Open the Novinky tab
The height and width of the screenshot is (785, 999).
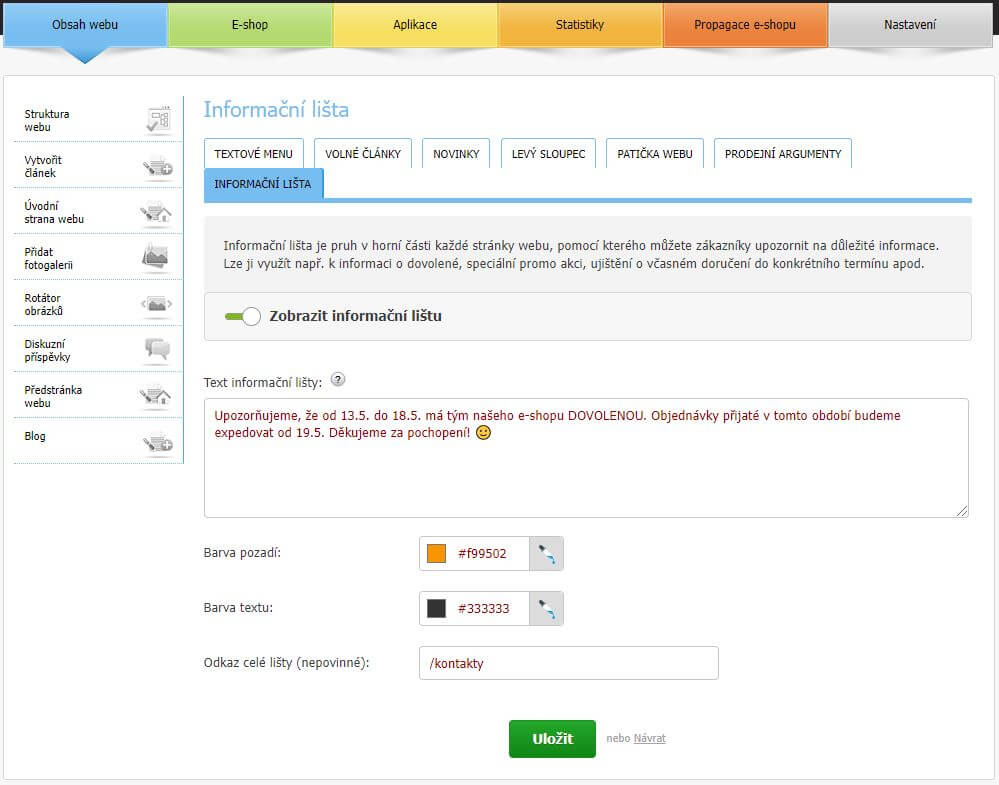click(x=456, y=154)
